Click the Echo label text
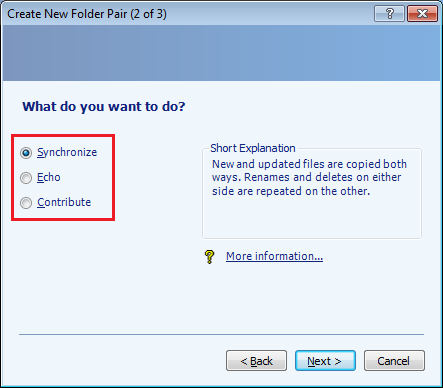Viewport: 443px width, 388px height. 49,177
